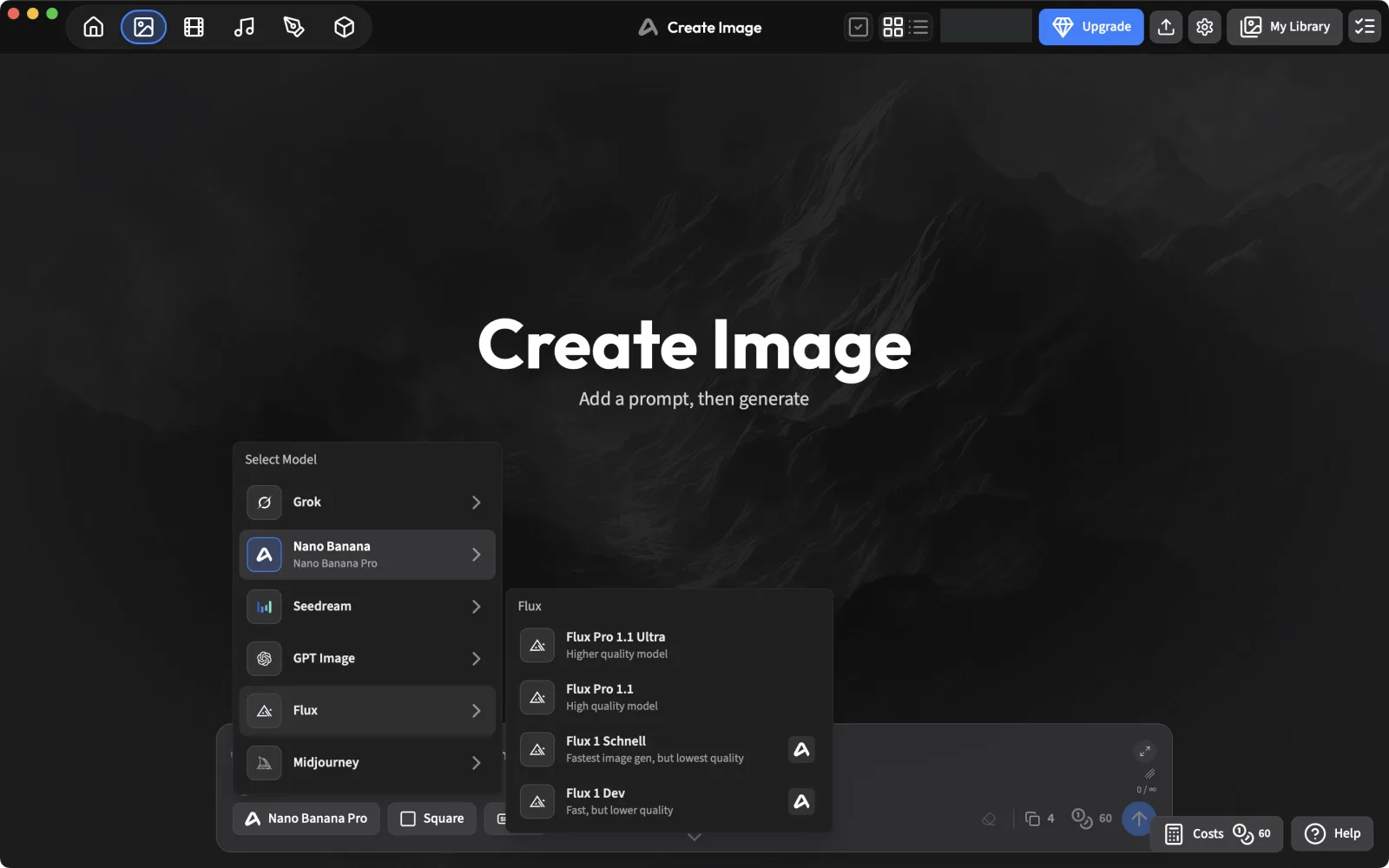Click the Grok model icon

[x=264, y=503]
